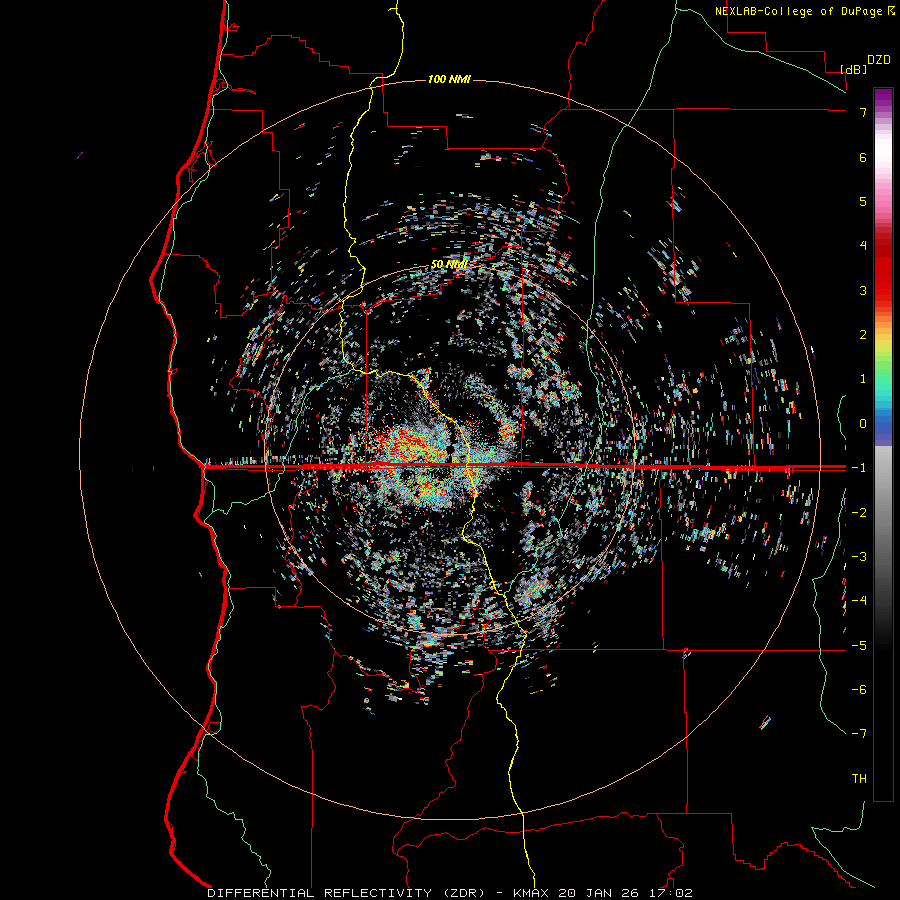The image size is (900, 900).
Task: Click the NEXLAB-College of DuPage credit text
Action: click(x=804, y=11)
